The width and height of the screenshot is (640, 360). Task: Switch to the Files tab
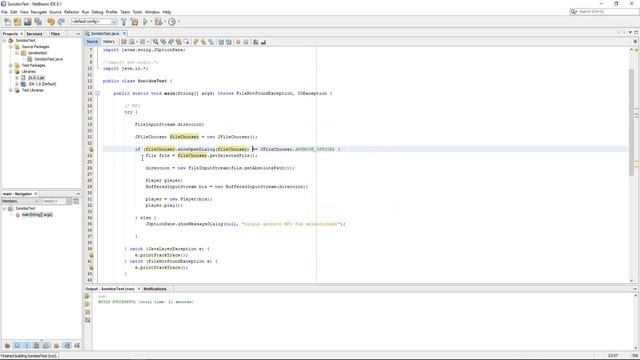pyautogui.click(x=55, y=34)
